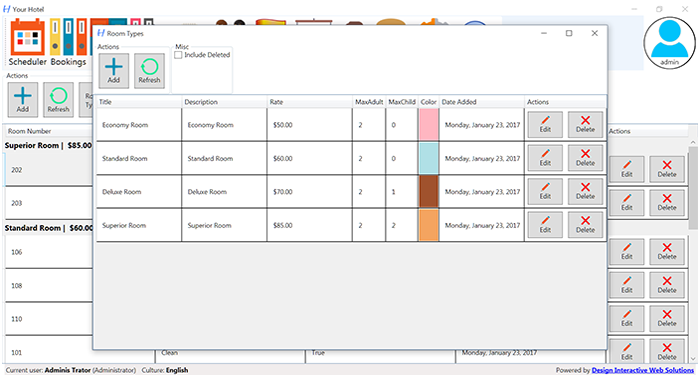This screenshot has width=700, height=378.
Task: Select room 106 row in main window
Action: [49, 252]
